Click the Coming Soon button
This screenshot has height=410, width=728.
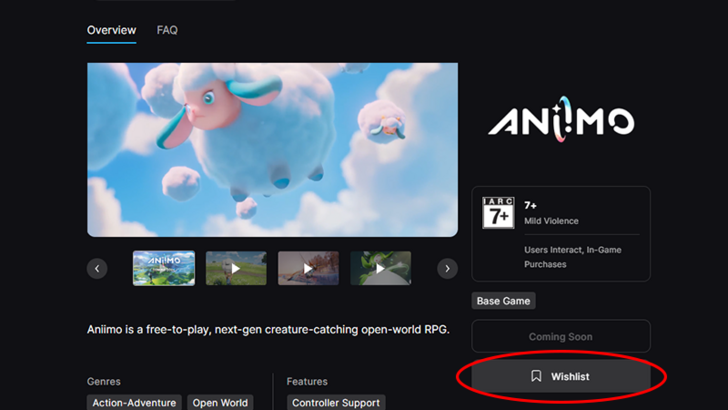click(x=561, y=336)
